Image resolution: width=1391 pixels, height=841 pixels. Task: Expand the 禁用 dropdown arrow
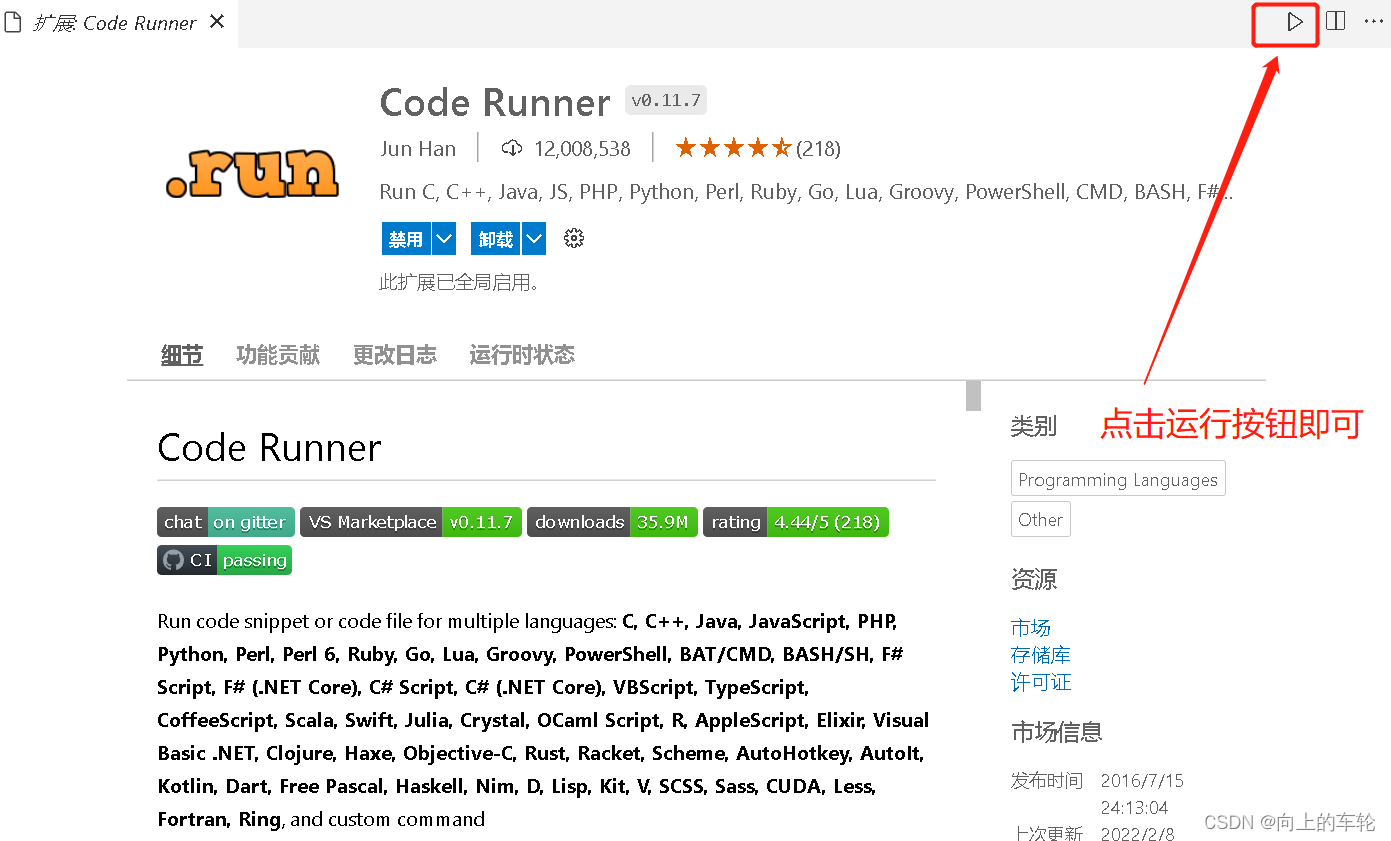[444, 239]
